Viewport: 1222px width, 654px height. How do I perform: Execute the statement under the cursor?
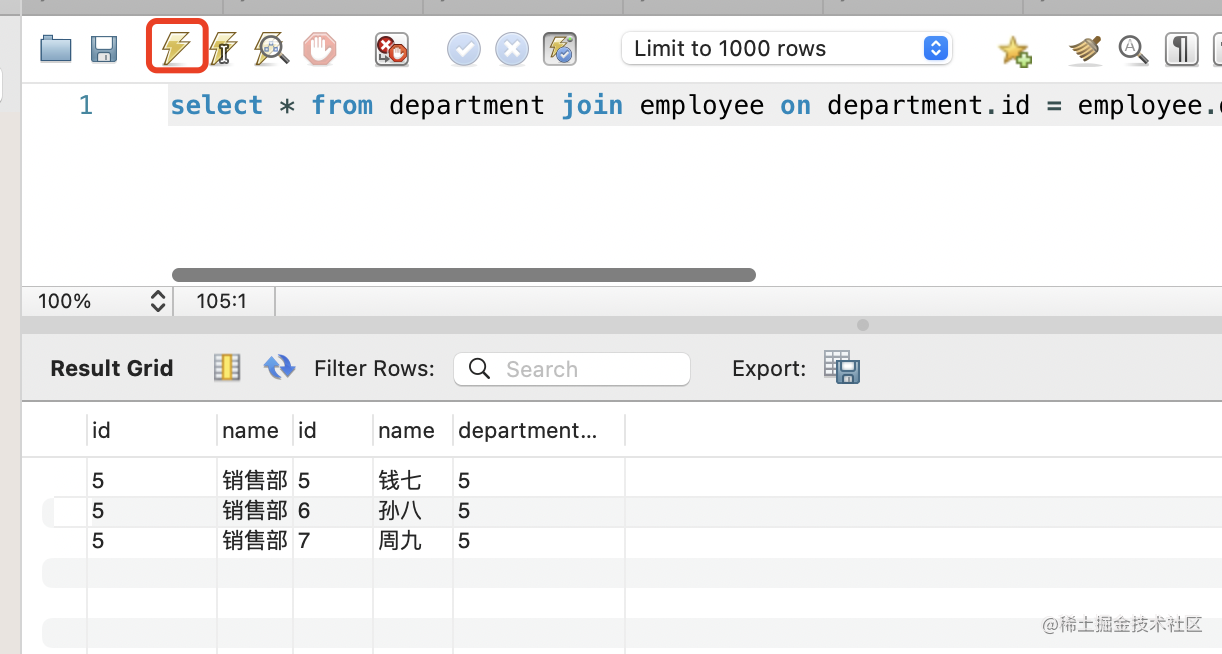click(x=223, y=48)
